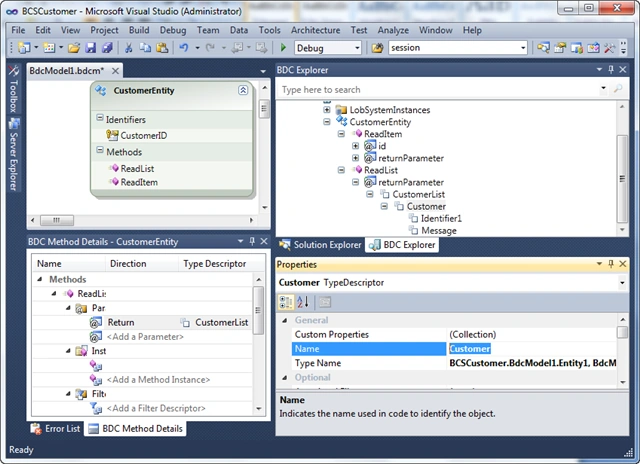Open the Architecture menu
This screenshot has height=464, width=640.
coord(316,30)
